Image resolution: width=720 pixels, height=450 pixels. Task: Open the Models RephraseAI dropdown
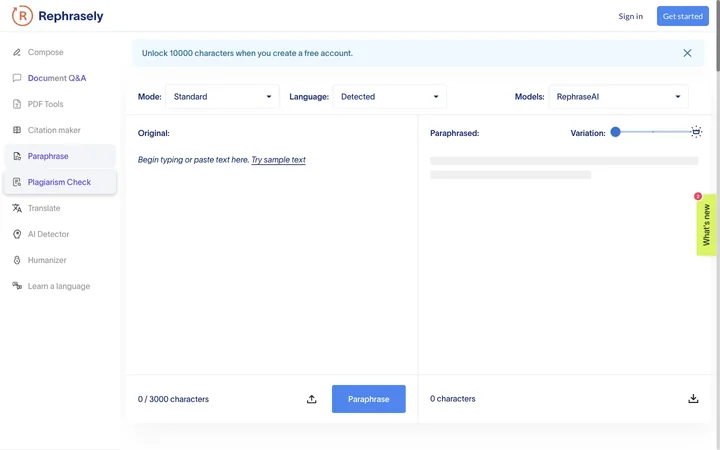coord(619,97)
